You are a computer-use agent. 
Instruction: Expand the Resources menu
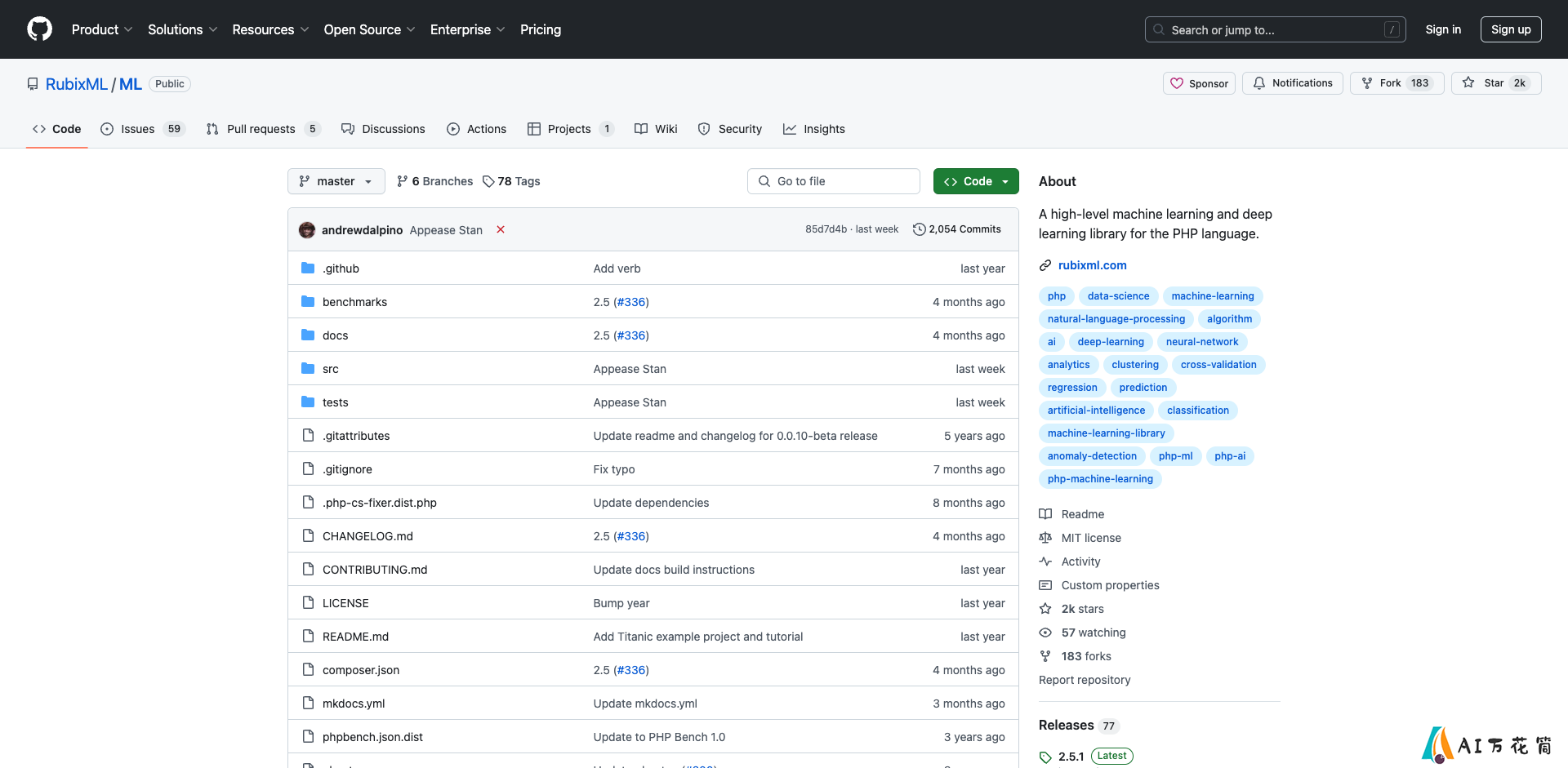tap(270, 29)
